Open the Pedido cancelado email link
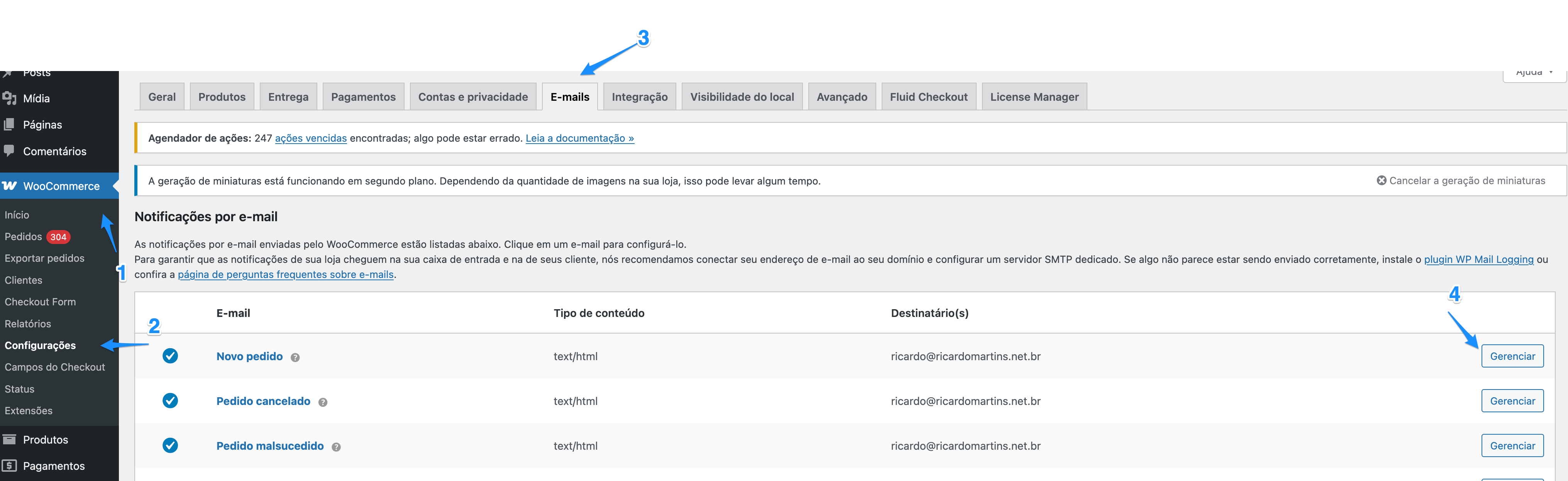Image resolution: width=1568 pixels, height=481 pixels. tap(263, 401)
